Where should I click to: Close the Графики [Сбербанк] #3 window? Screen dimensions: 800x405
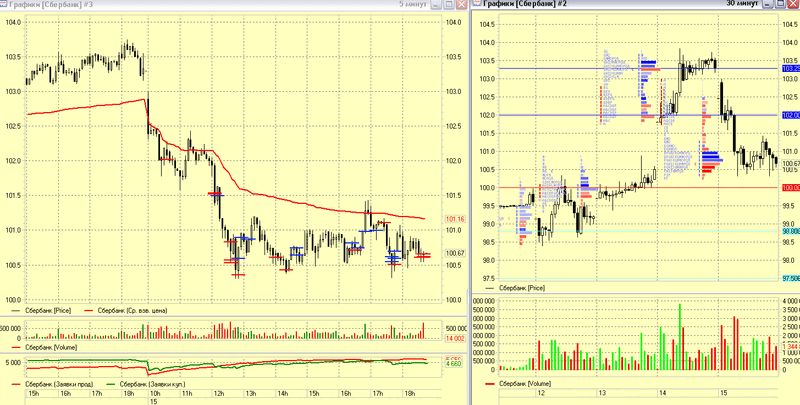tap(461, 4)
